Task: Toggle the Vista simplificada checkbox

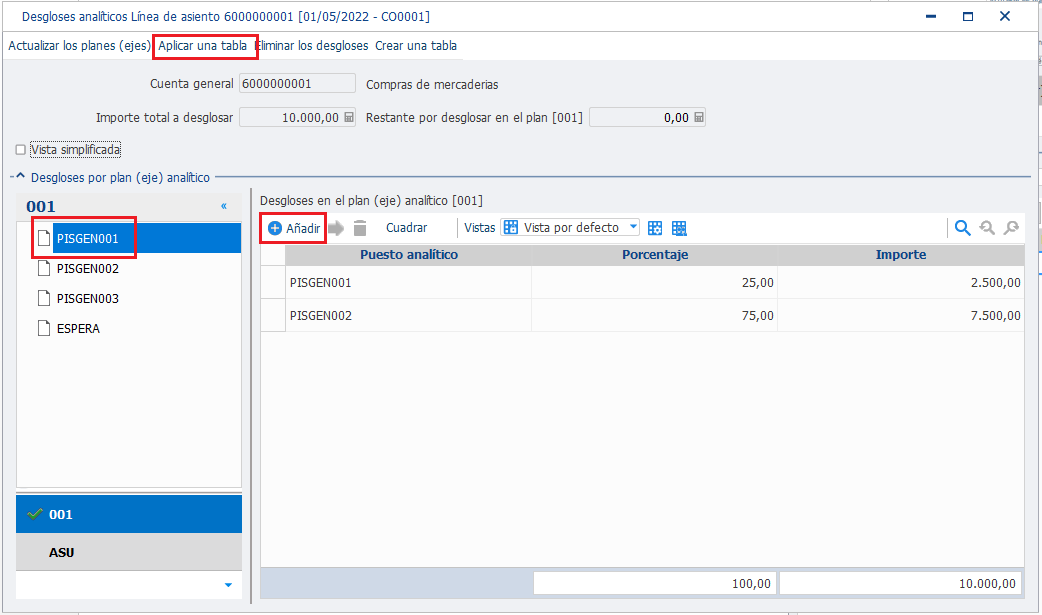Action: (x=21, y=150)
